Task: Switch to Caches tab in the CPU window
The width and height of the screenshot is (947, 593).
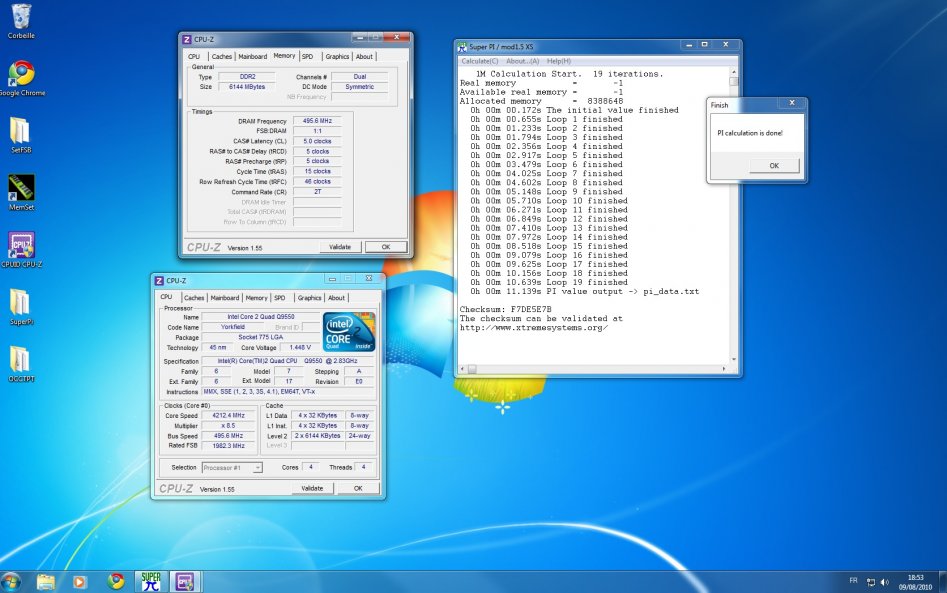Action: 194,297
